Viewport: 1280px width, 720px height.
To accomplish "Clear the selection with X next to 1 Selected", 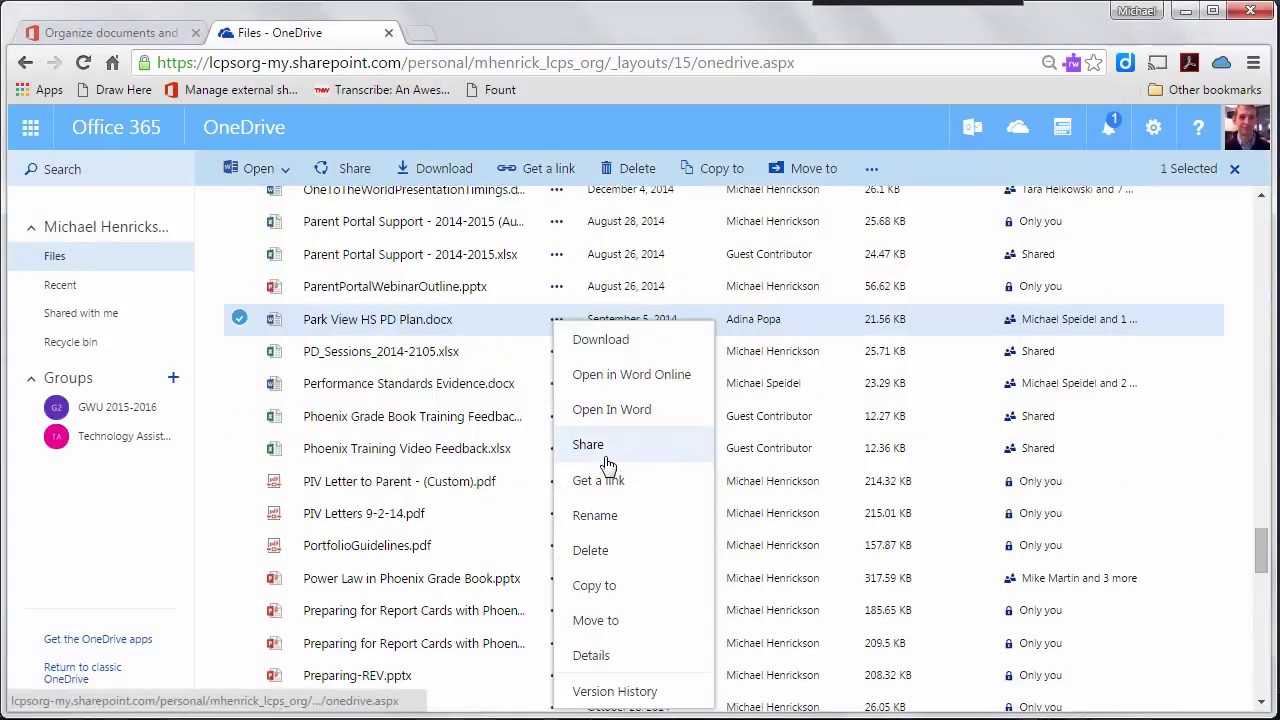I will tap(1234, 169).
